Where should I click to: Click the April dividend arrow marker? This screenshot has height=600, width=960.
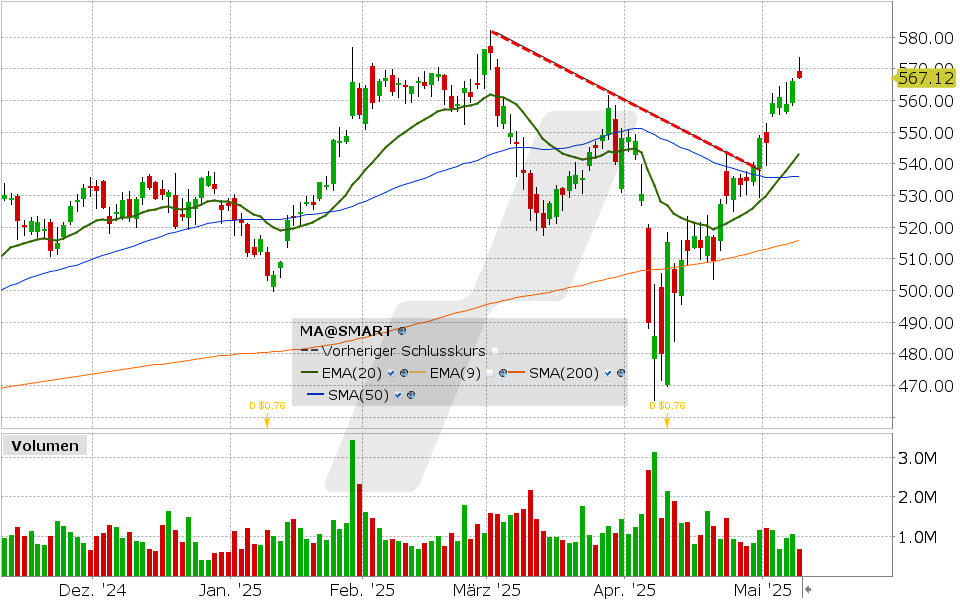667,421
